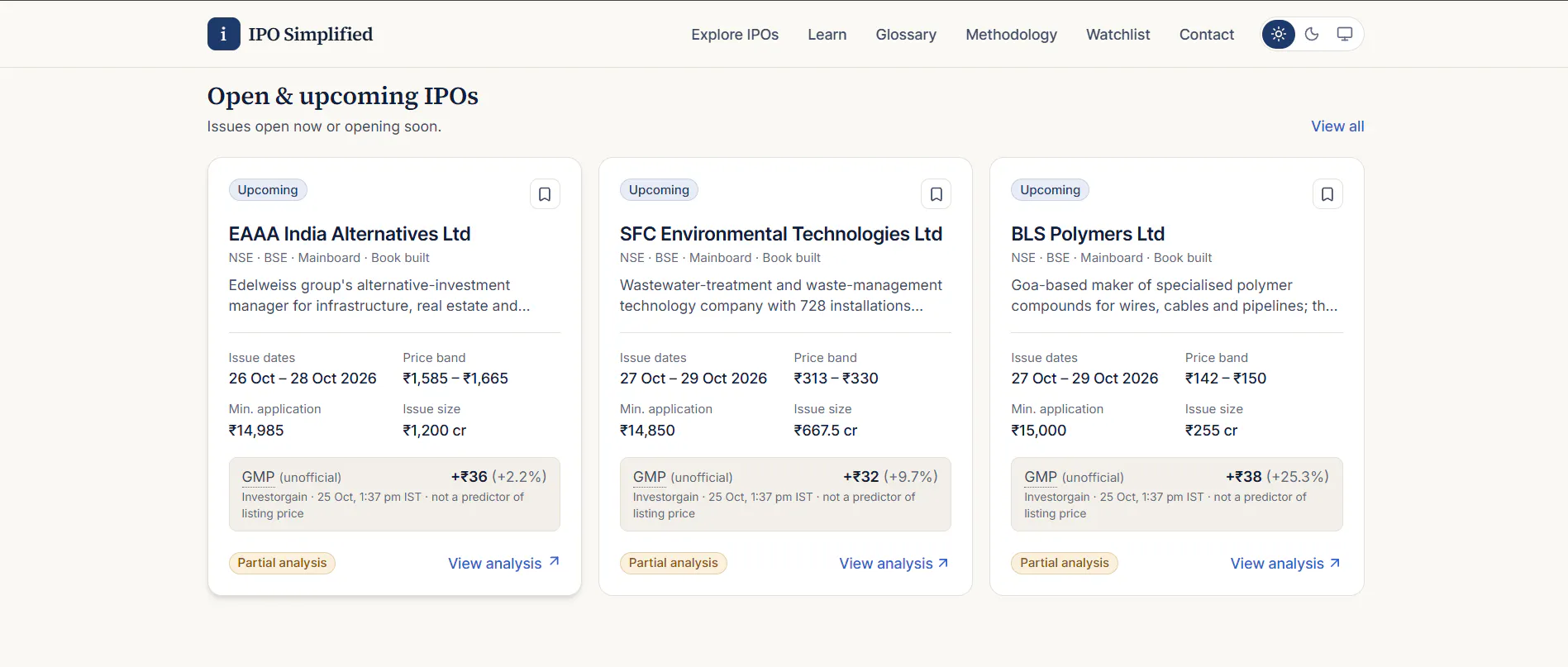This screenshot has height=667, width=1568.
Task: Click min. application ₹14,985
Action: (256, 431)
